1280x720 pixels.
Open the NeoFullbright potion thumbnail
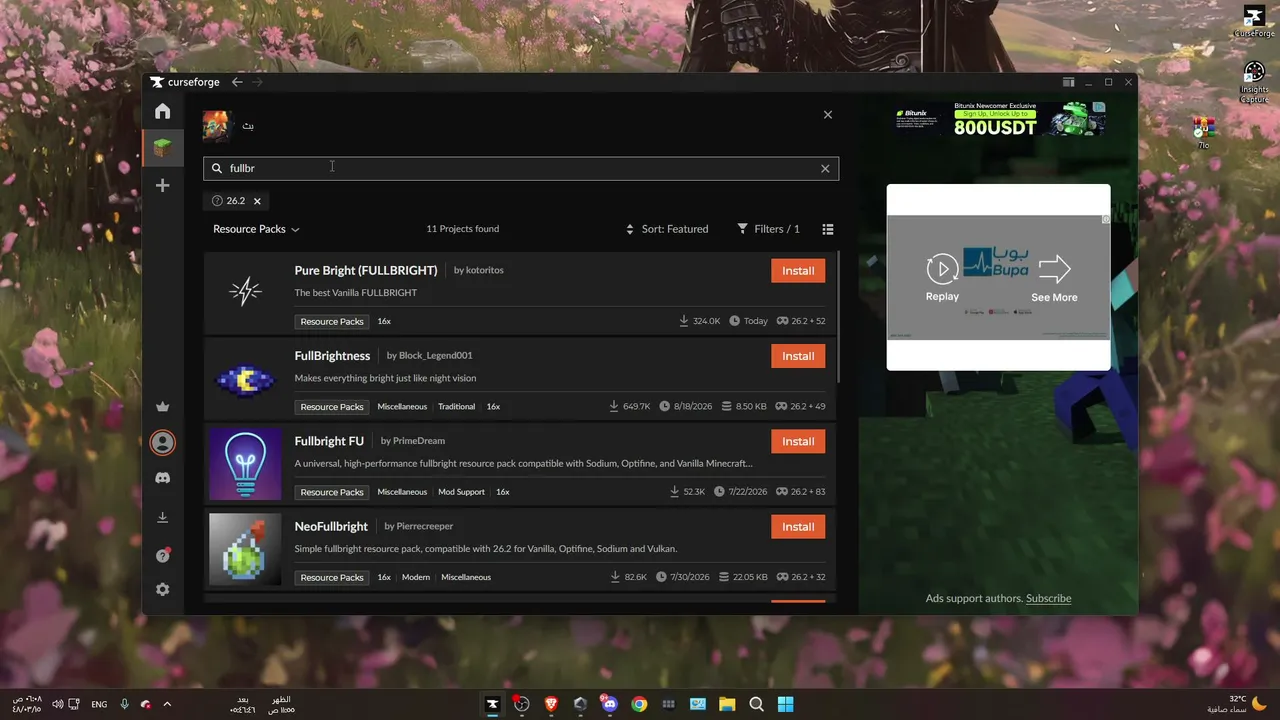tap(245, 549)
